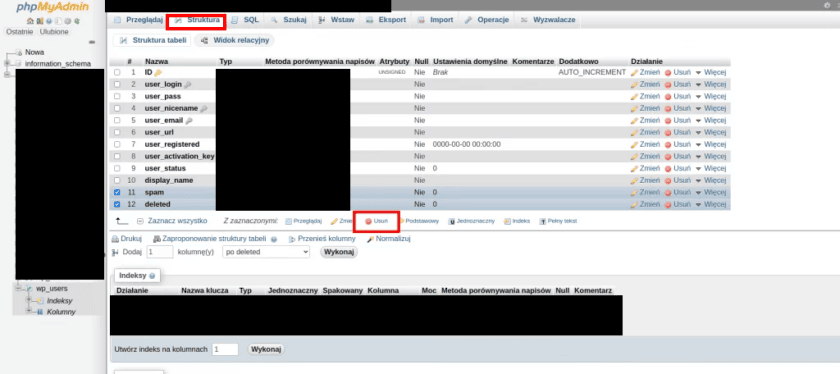
Task: Expand the Indeksy tree node
Action: [29, 301]
